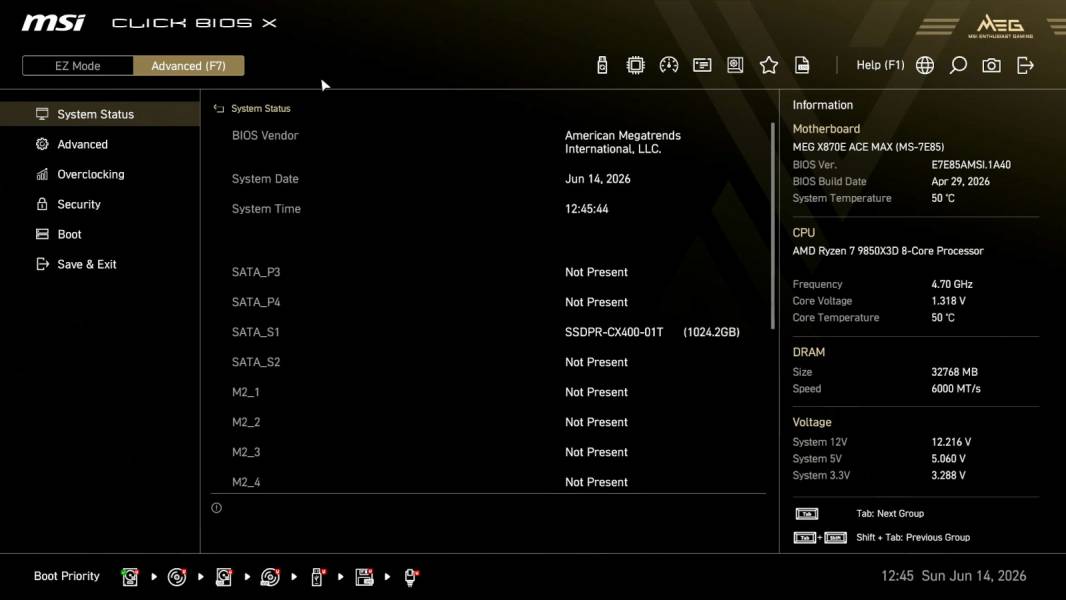Click the info circle icon below the list

pyautogui.click(x=216, y=508)
